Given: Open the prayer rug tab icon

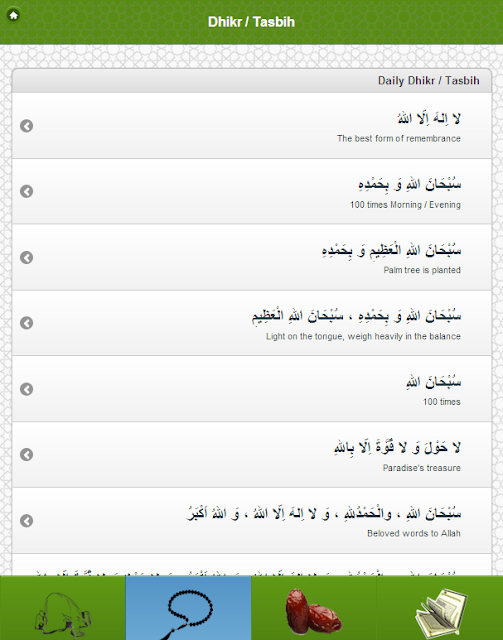Looking at the screenshot, I should 62,608.
